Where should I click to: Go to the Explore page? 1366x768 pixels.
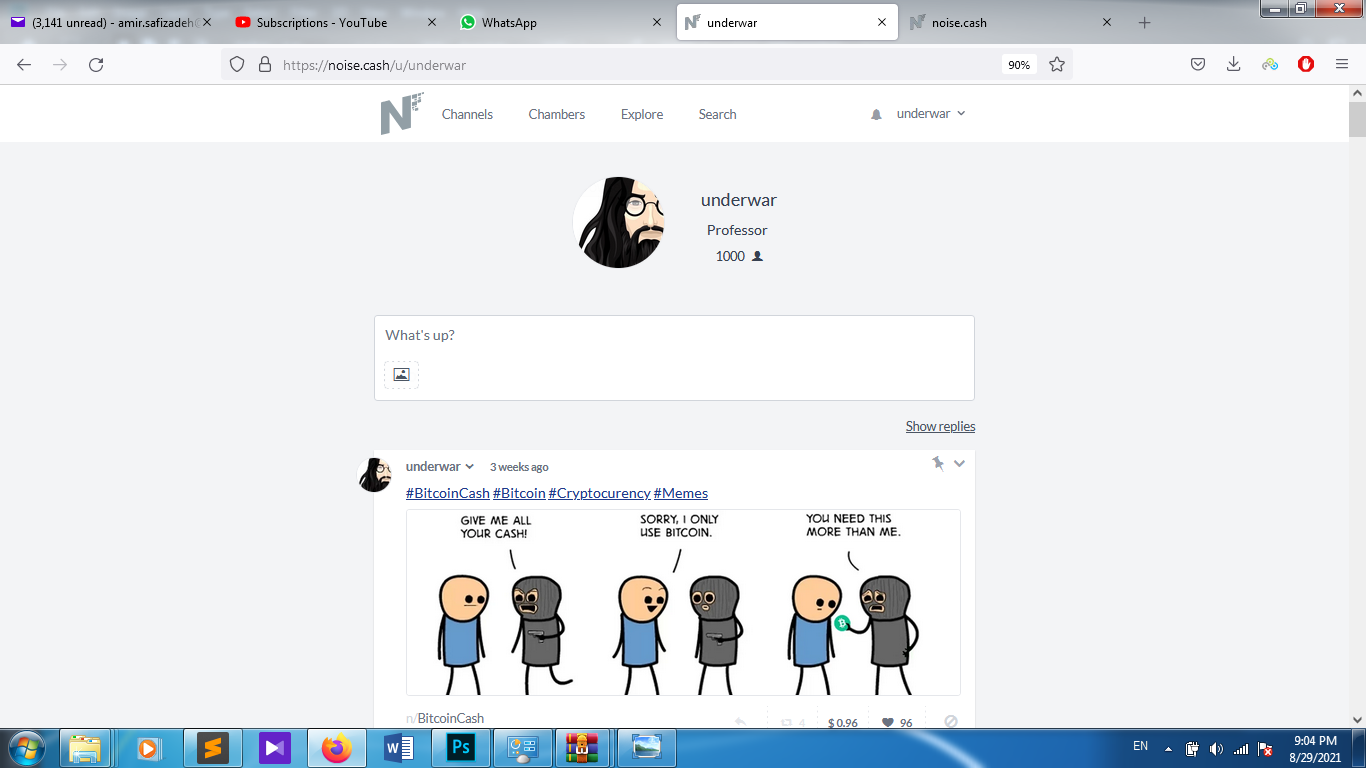642,114
